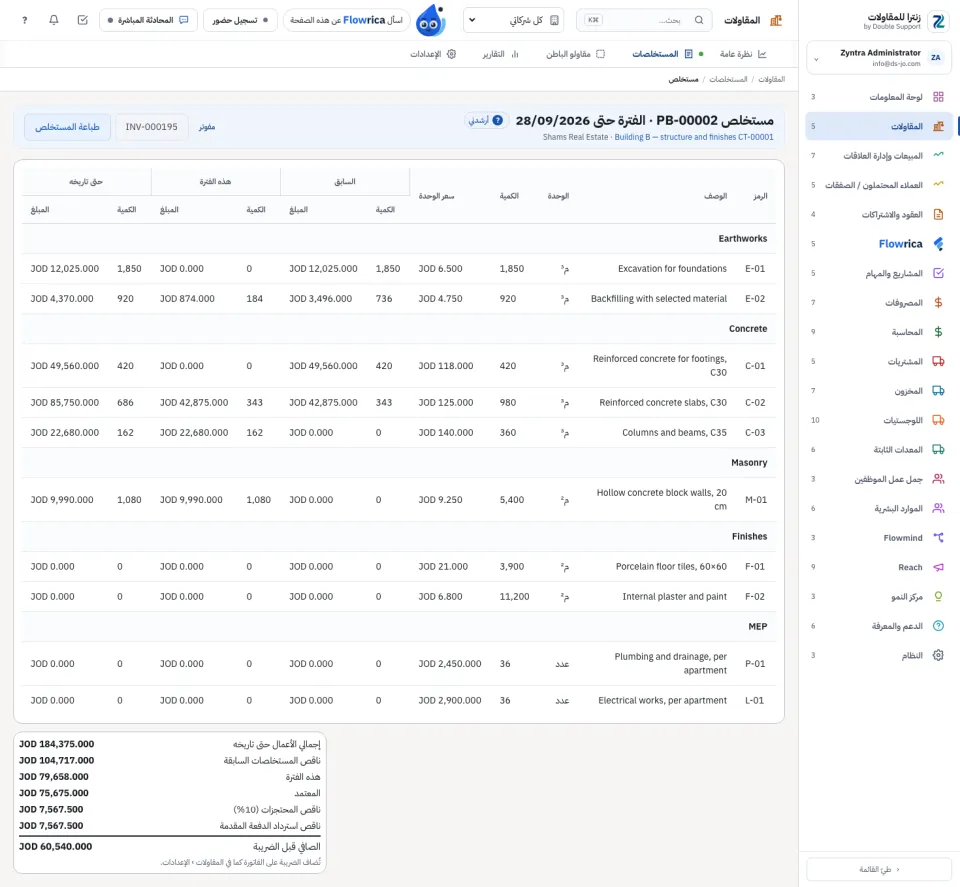Open العقود والاشتراكات in the sidebar
The width and height of the screenshot is (960, 887).
879,214
